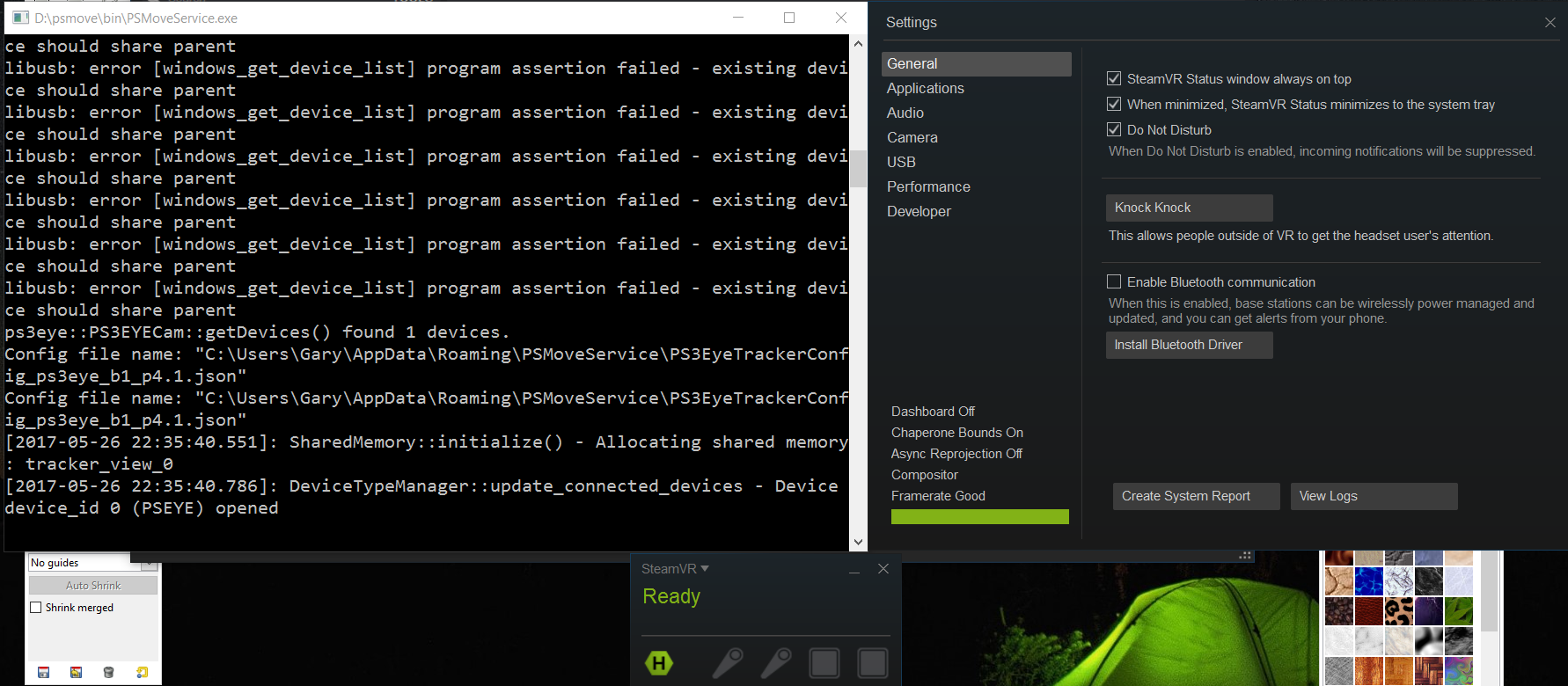Click the PSMoveService.exe title bar text

click(136, 18)
